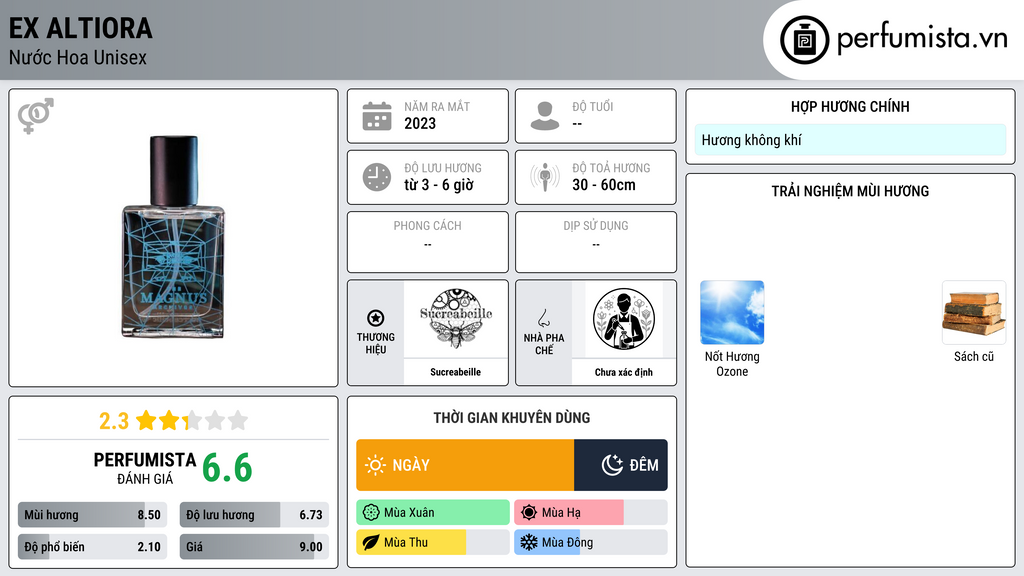1024x576 pixels.
Task: Click the Thời gian khuyên dùng heading
Action: pyautogui.click(x=512, y=418)
